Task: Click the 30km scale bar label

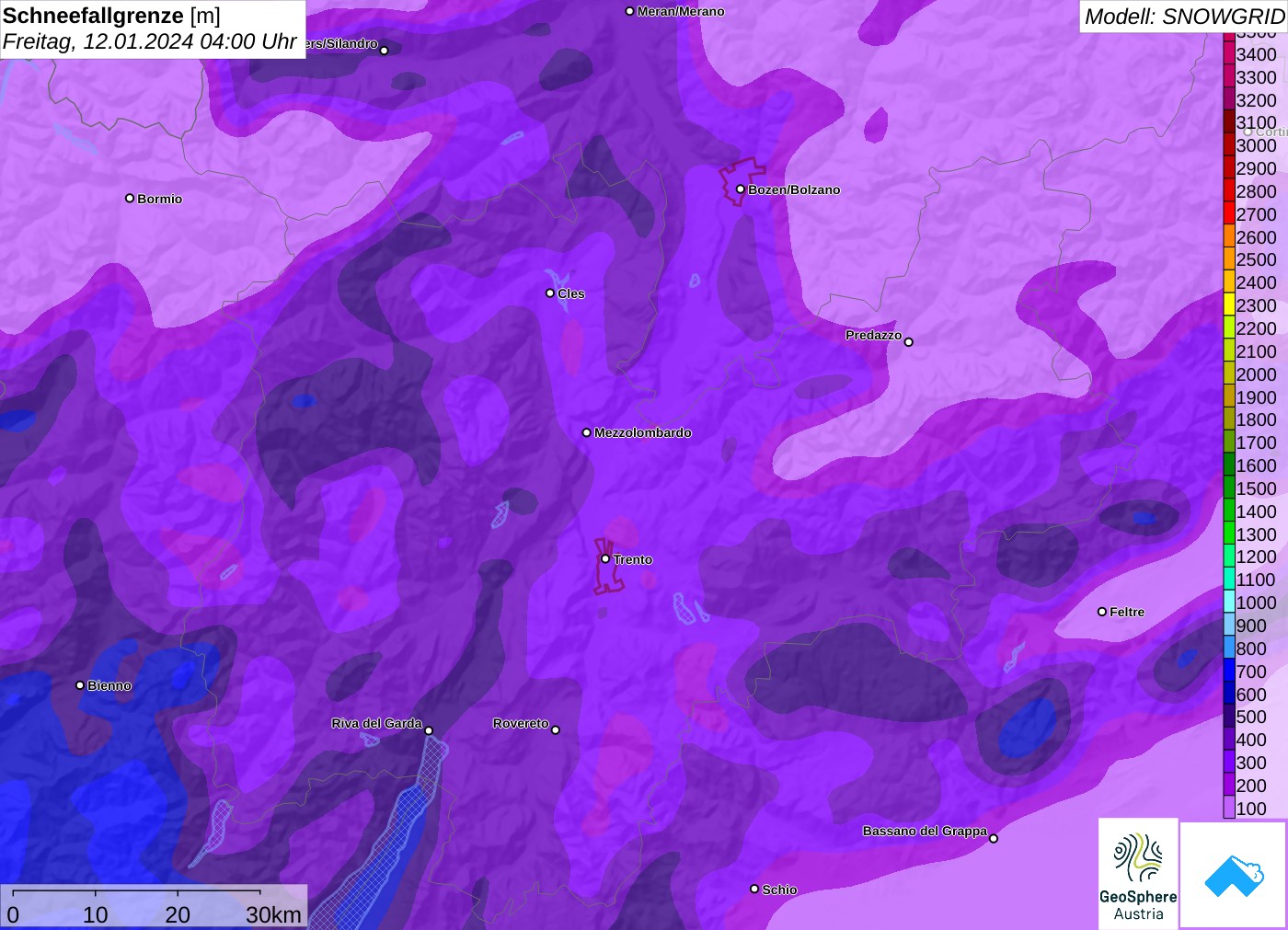Action: click(x=273, y=914)
